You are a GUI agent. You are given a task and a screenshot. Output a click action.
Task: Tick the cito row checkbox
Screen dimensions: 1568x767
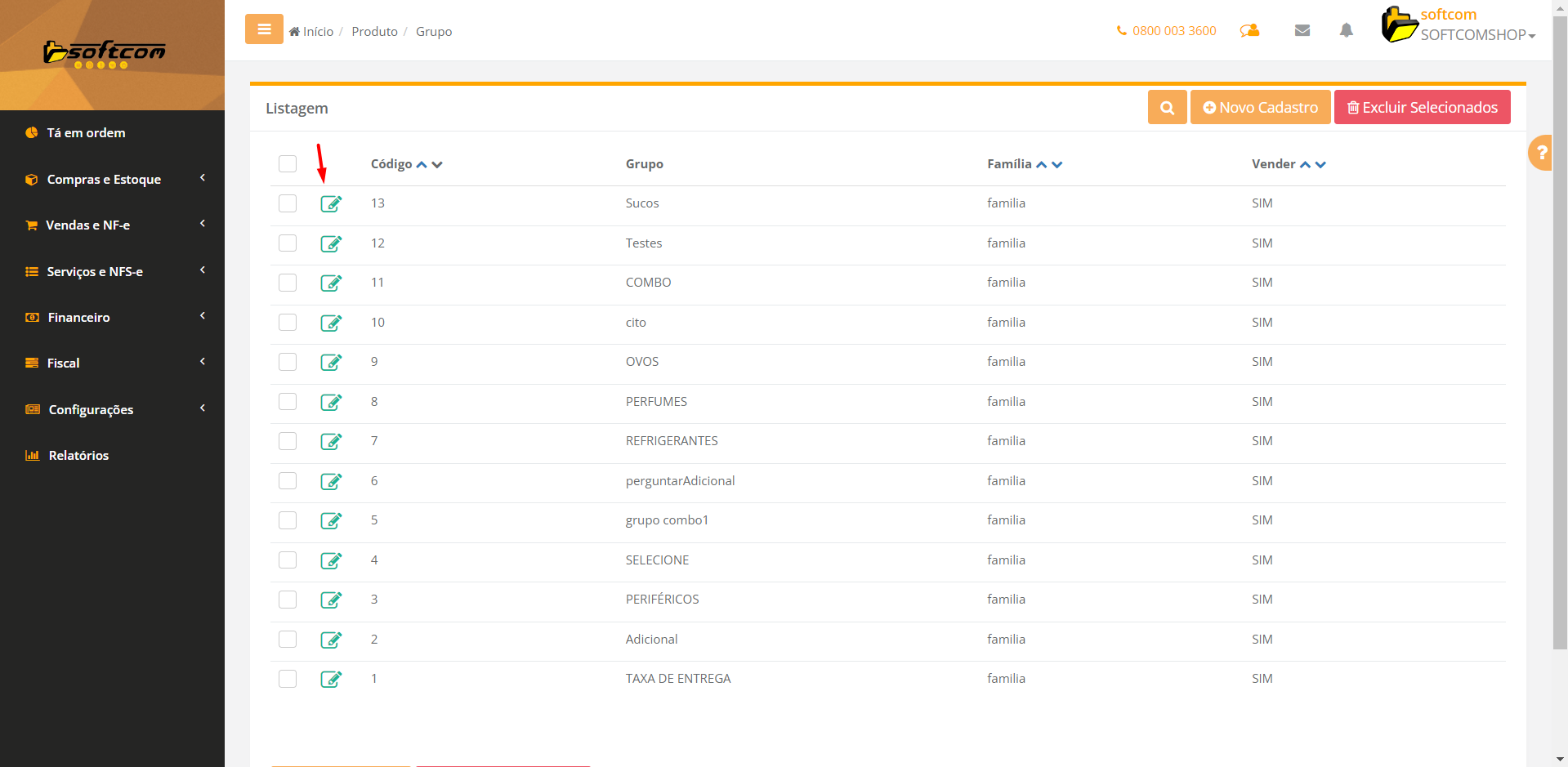(x=288, y=323)
